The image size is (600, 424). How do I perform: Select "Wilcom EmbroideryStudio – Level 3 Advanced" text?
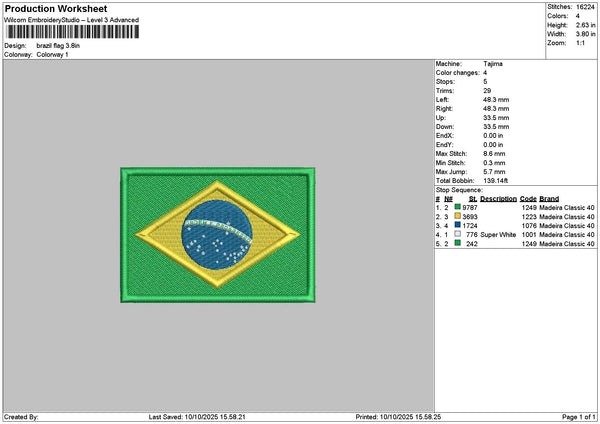pos(72,20)
